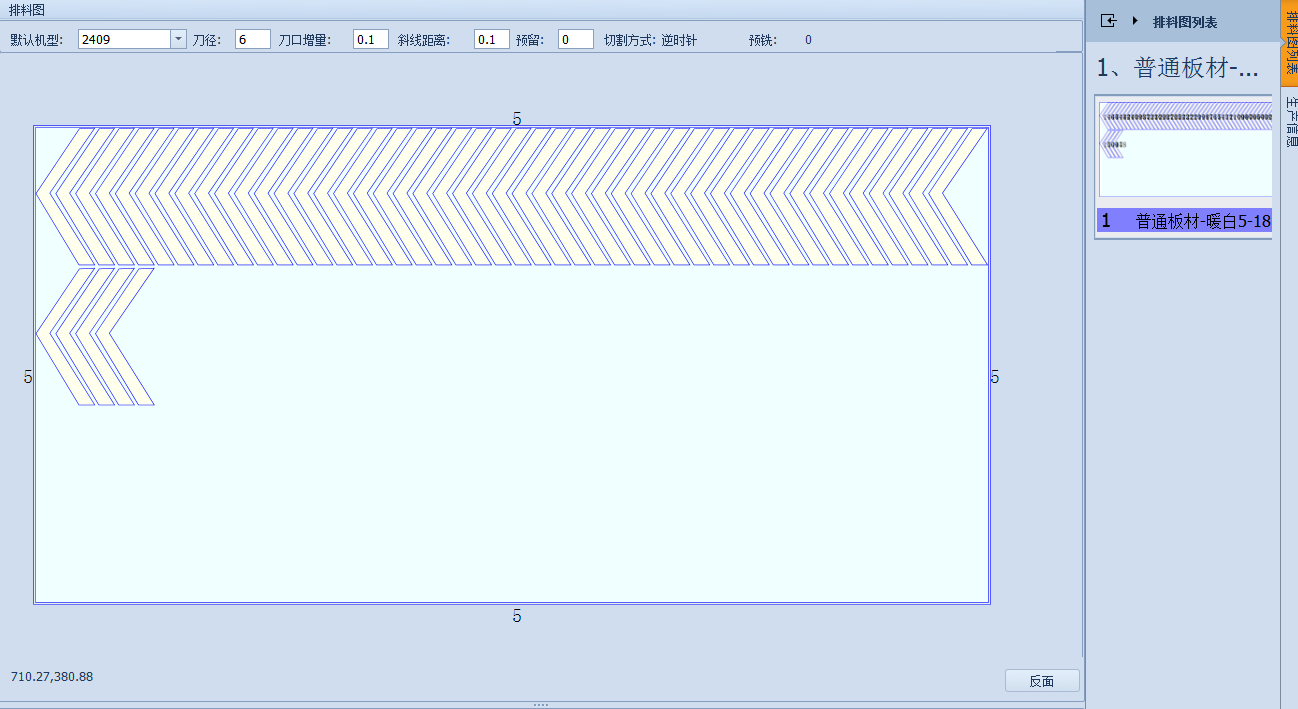Screen dimensions: 1298x709
Task: Select the 斜线距离 input field
Action: coord(491,39)
